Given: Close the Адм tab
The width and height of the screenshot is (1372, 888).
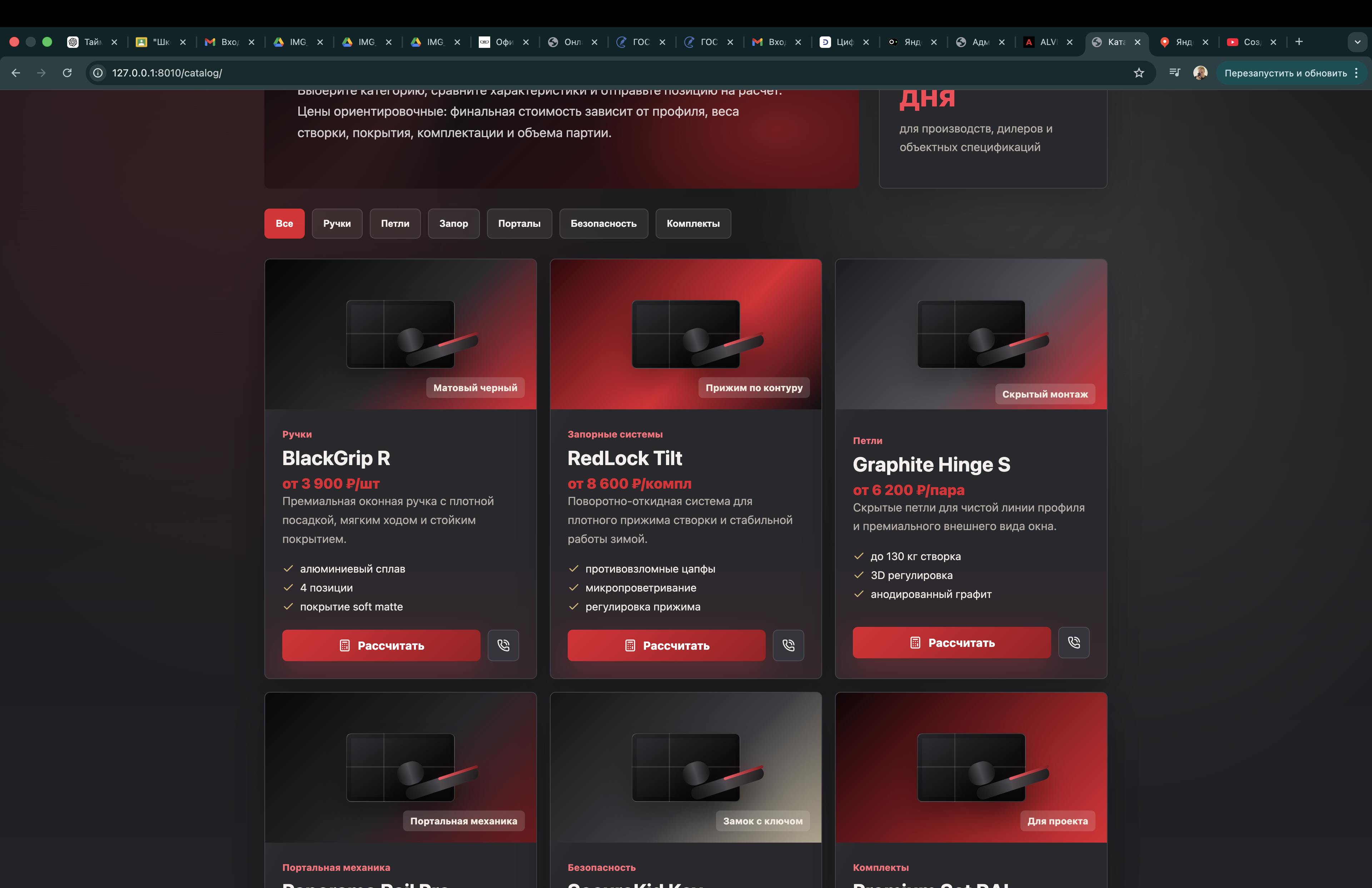Looking at the screenshot, I should pyautogui.click(x=1002, y=42).
